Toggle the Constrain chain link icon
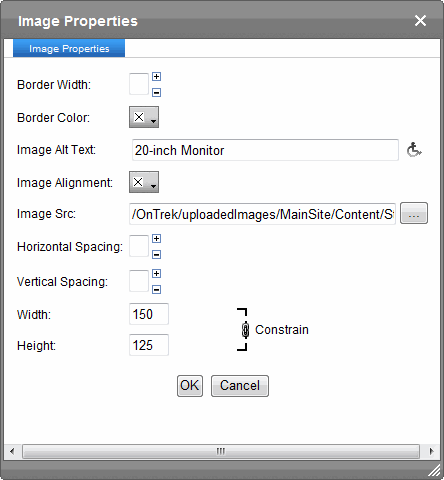This screenshot has height=480, width=444. 245,330
